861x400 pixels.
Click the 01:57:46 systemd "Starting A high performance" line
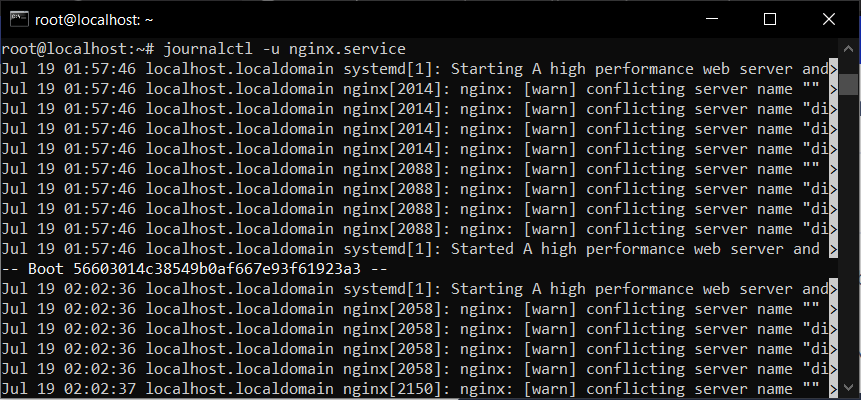419,69
